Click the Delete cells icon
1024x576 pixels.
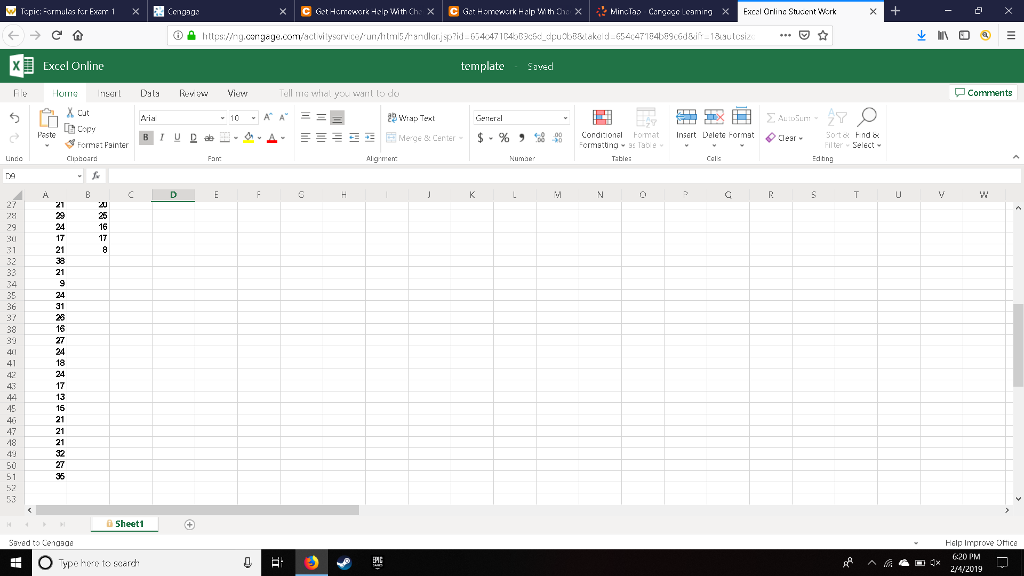[714, 118]
